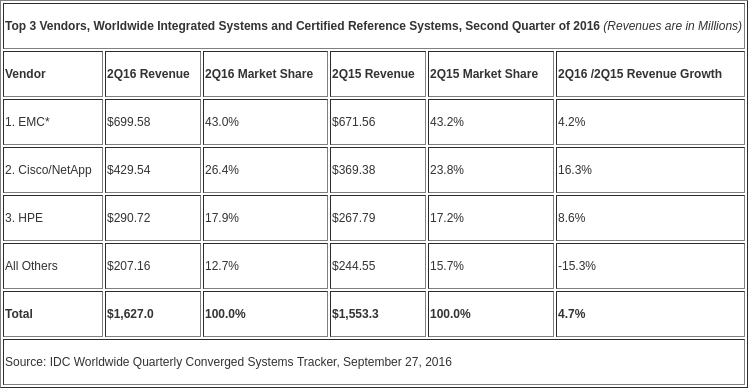Select the bold Total row label
This screenshot has height=389, width=749.
pyautogui.click(x=53, y=314)
